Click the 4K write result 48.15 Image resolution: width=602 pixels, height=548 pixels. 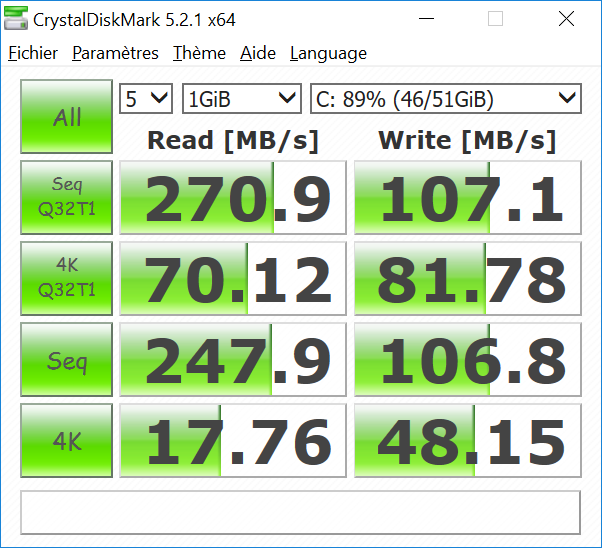pos(468,440)
